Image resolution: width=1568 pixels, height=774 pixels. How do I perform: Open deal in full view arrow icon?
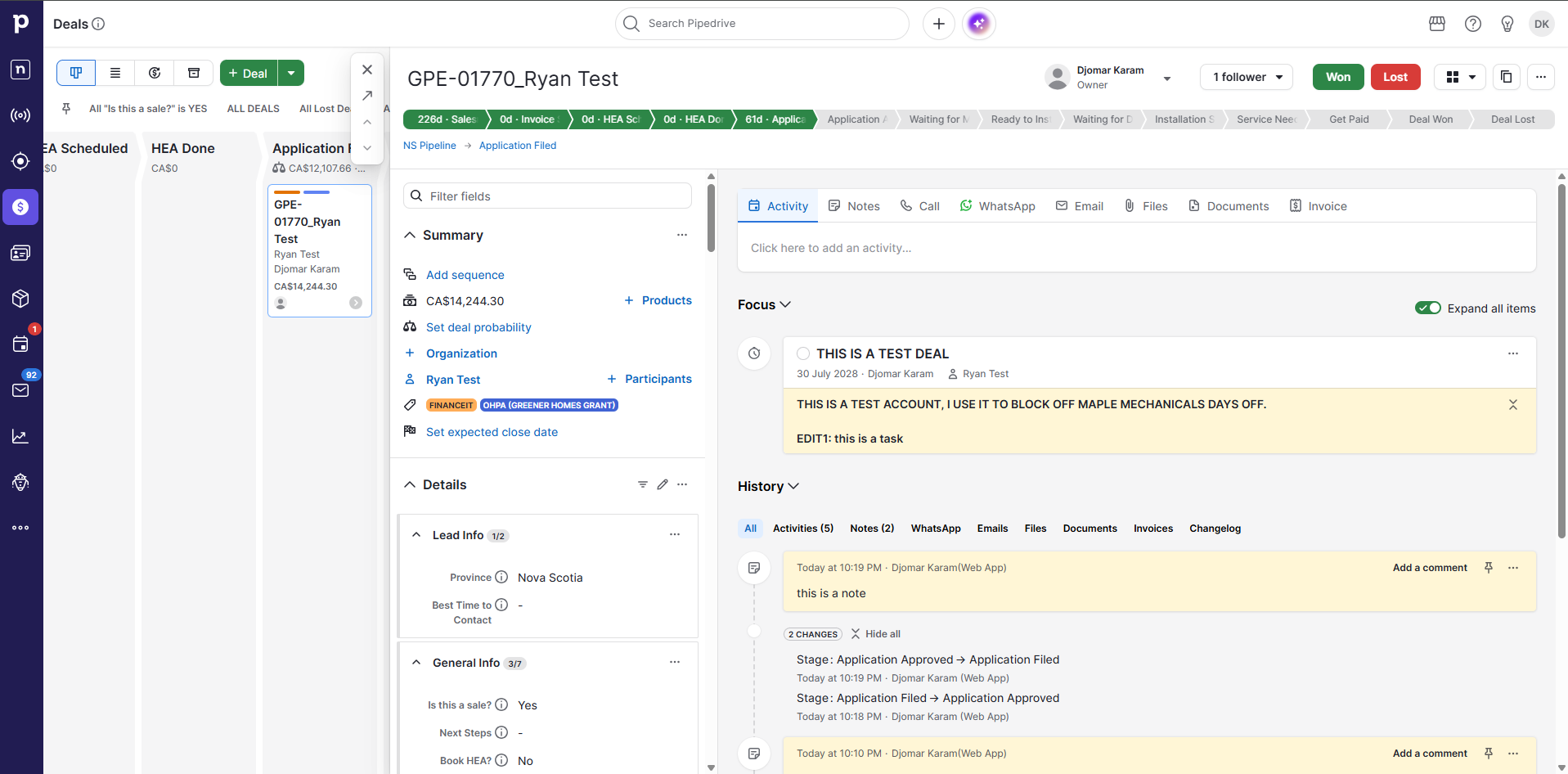(x=367, y=96)
